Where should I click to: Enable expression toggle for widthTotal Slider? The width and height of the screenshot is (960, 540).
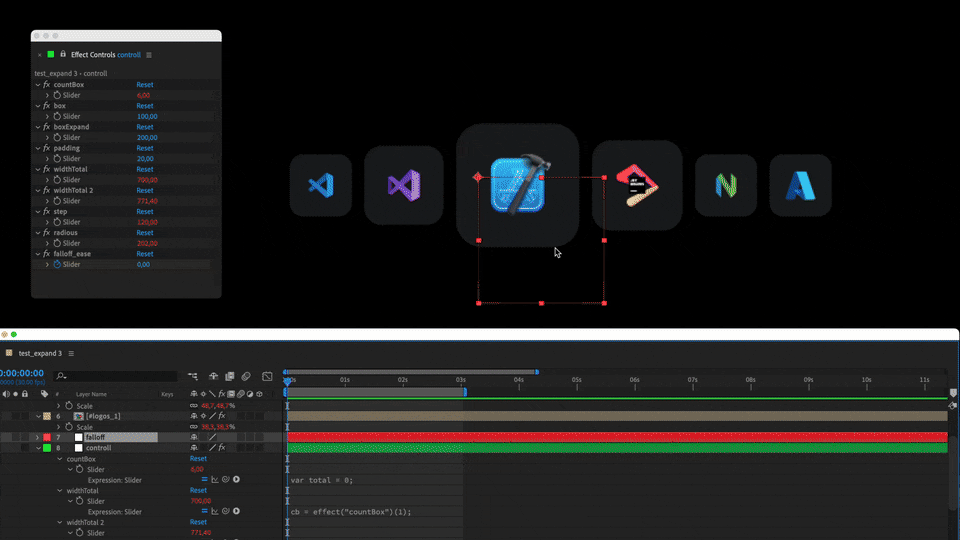pos(204,511)
